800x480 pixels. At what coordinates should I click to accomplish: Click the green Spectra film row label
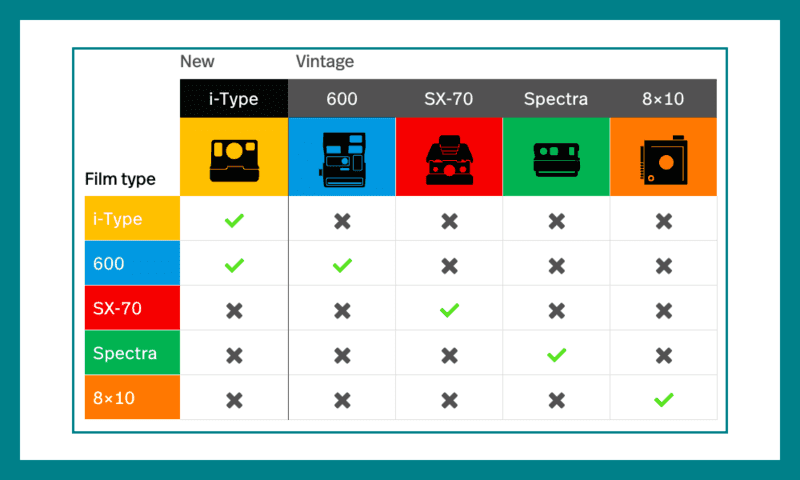tap(132, 352)
